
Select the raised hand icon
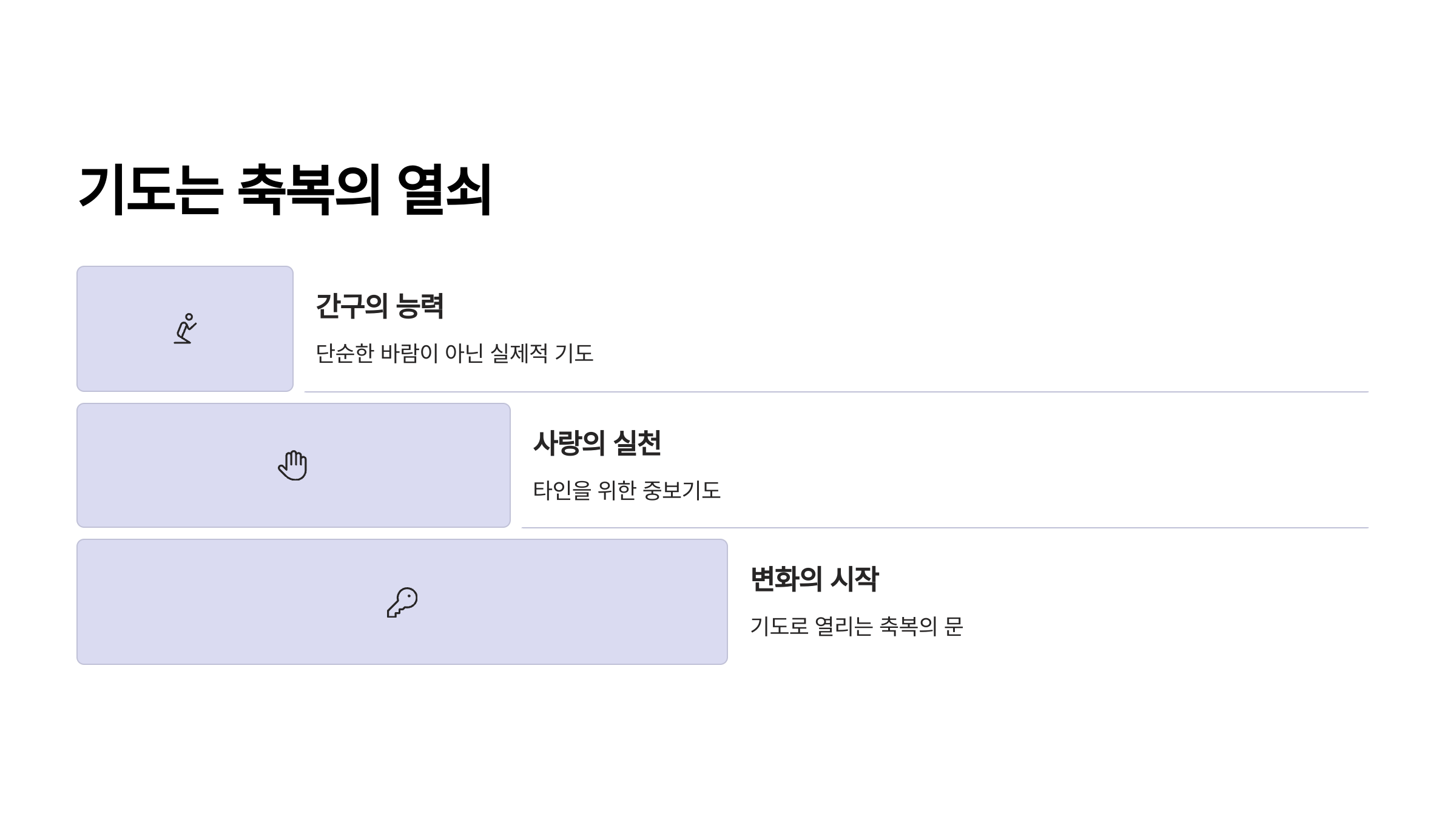(x=293, y=465)
